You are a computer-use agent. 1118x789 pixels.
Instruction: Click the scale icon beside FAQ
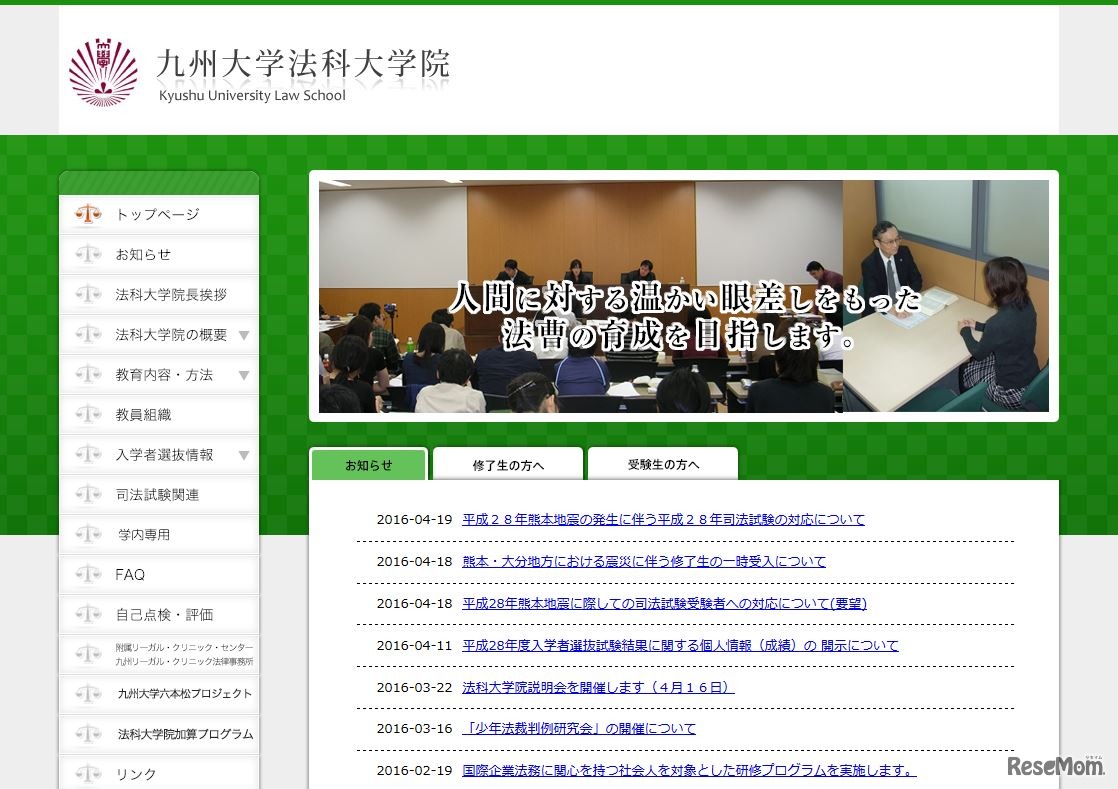[x=88, y=574]
